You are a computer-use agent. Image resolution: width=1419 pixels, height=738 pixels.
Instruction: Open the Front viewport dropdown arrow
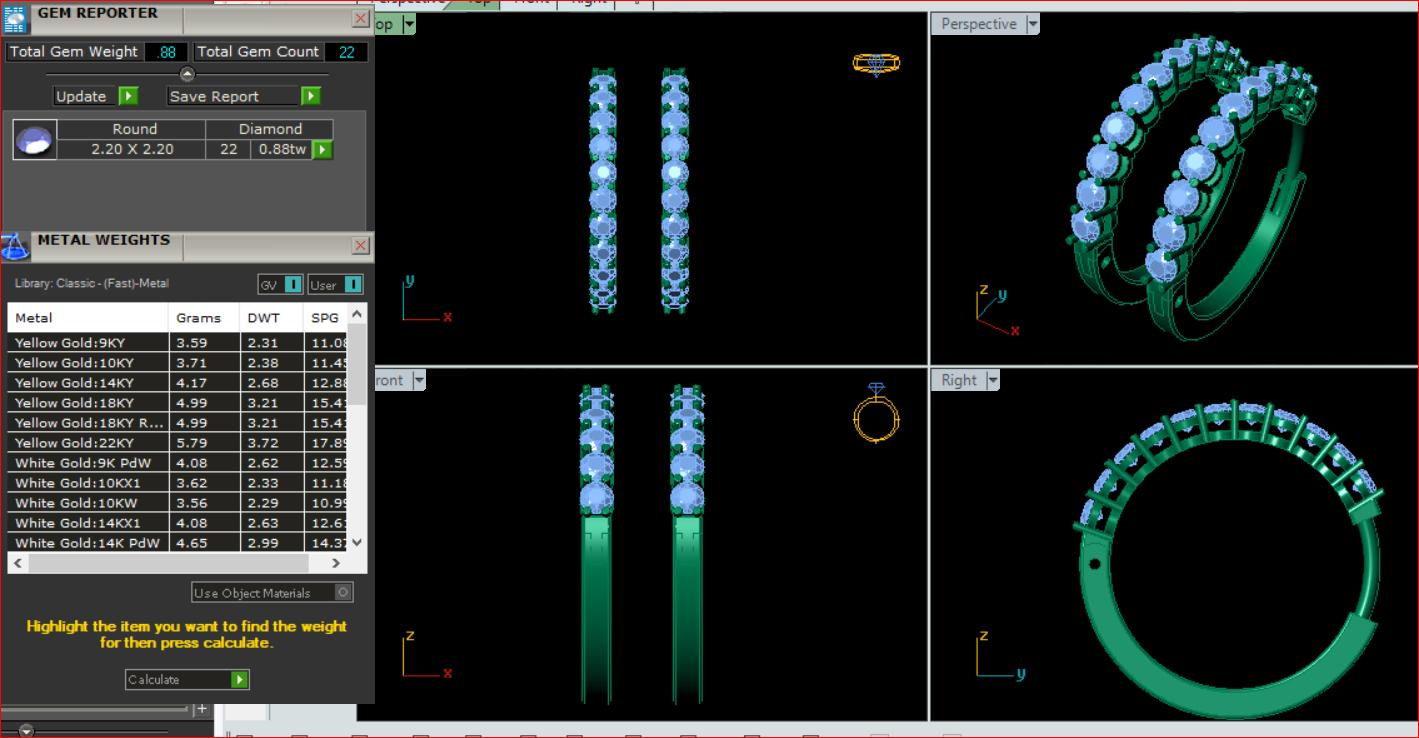pos(419,380)
